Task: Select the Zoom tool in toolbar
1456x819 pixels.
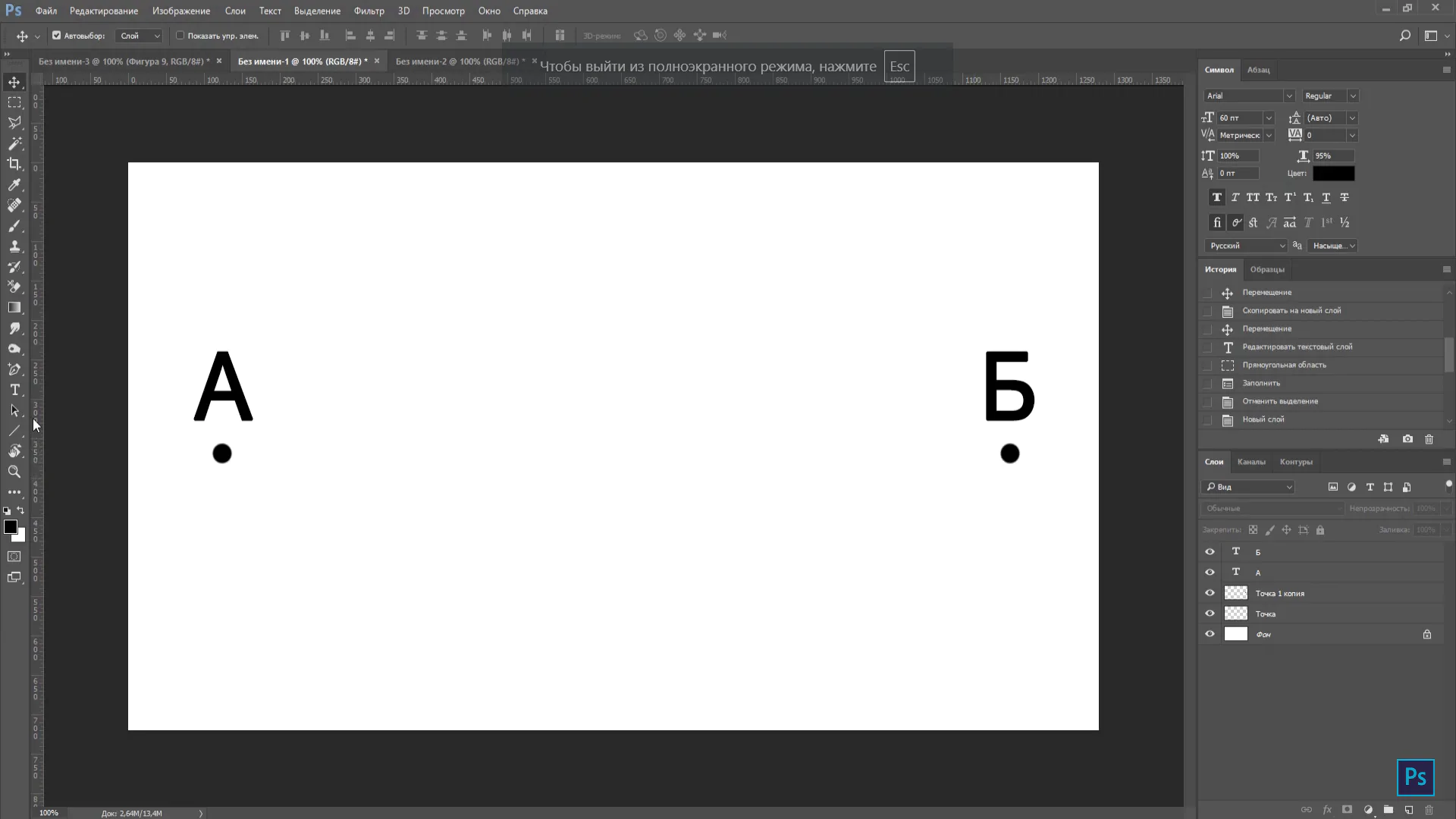Action: tap(14, 472)
